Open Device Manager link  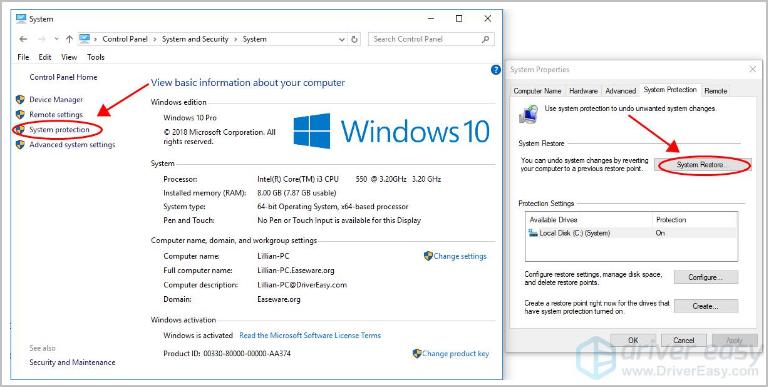(56, 100)
